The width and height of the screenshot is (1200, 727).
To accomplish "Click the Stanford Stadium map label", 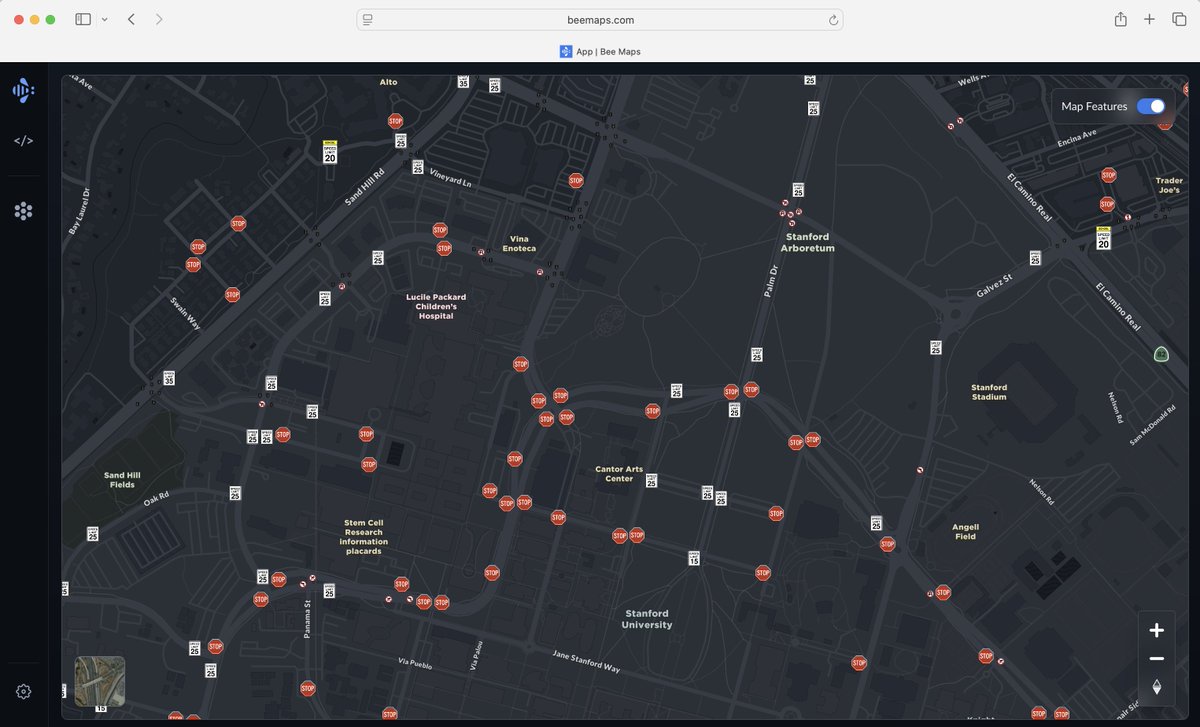I will pos(989,392).
